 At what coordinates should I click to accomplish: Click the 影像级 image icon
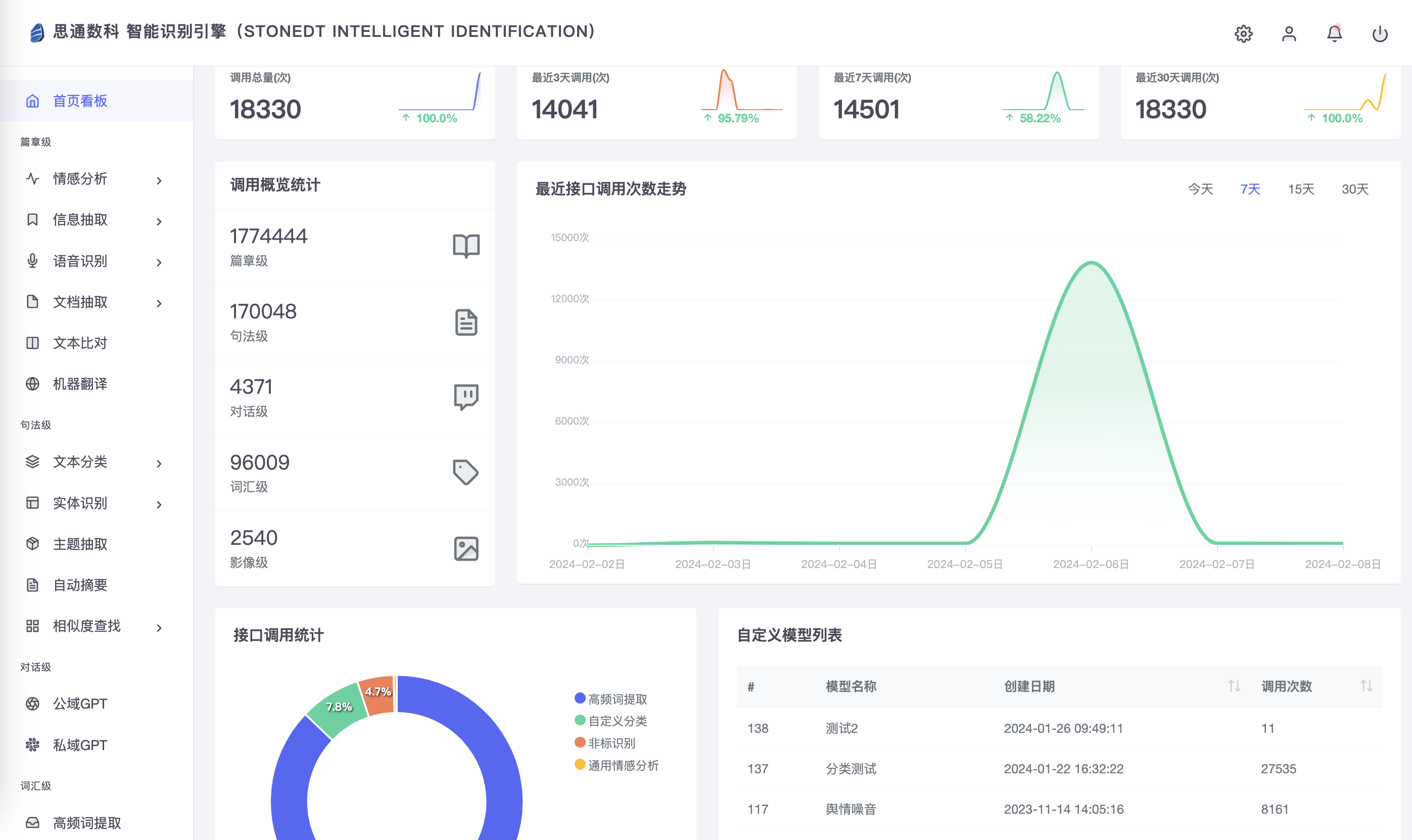466,548
